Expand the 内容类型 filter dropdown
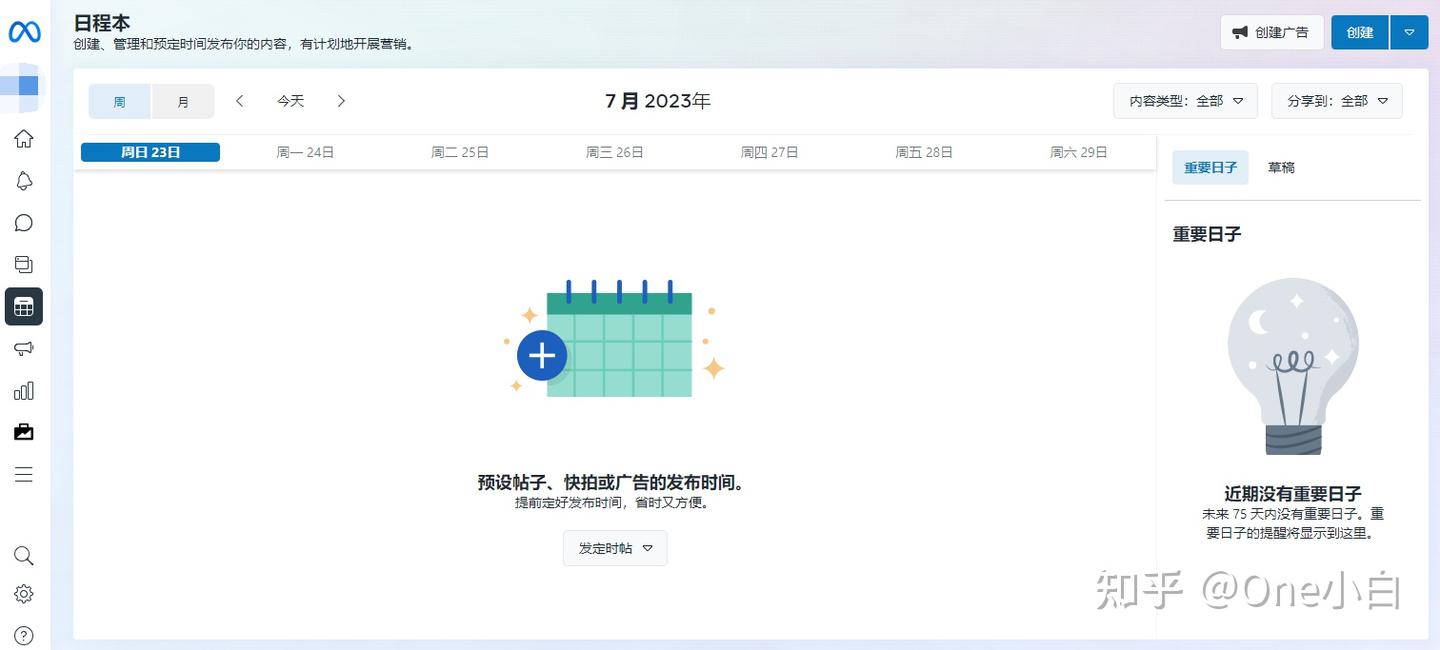 (x=1185, y=101)
